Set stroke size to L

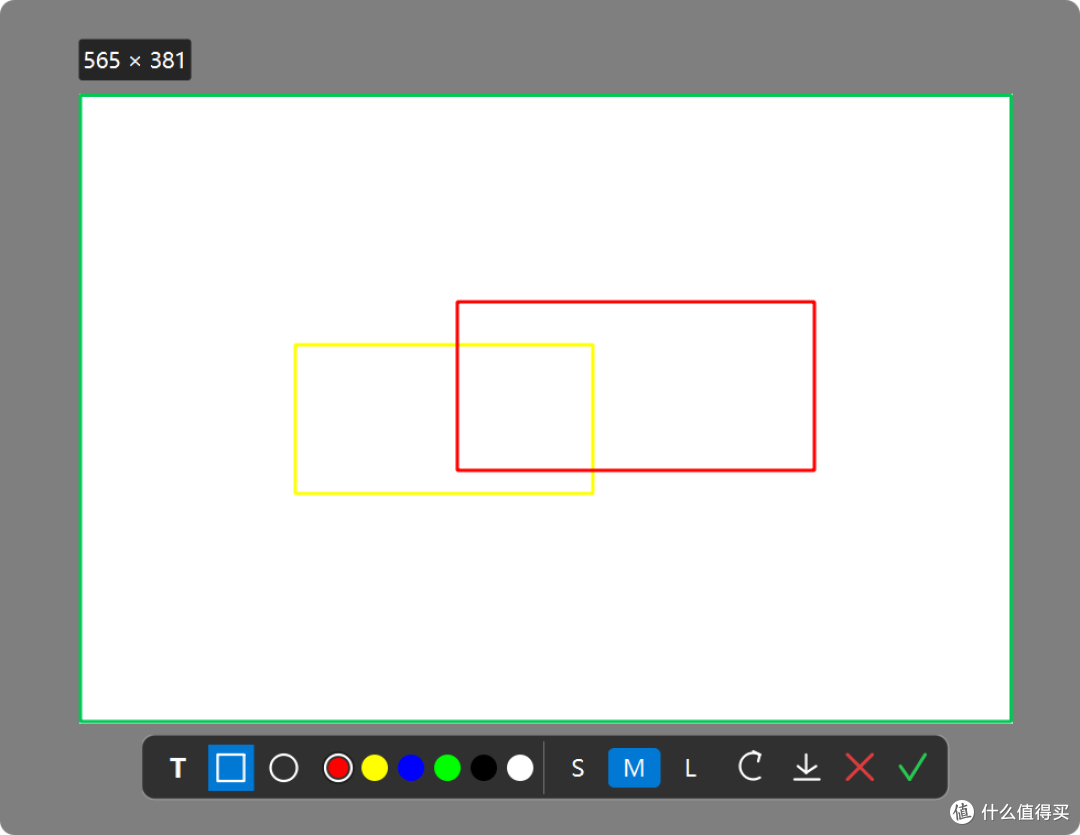tap(690, 767)
